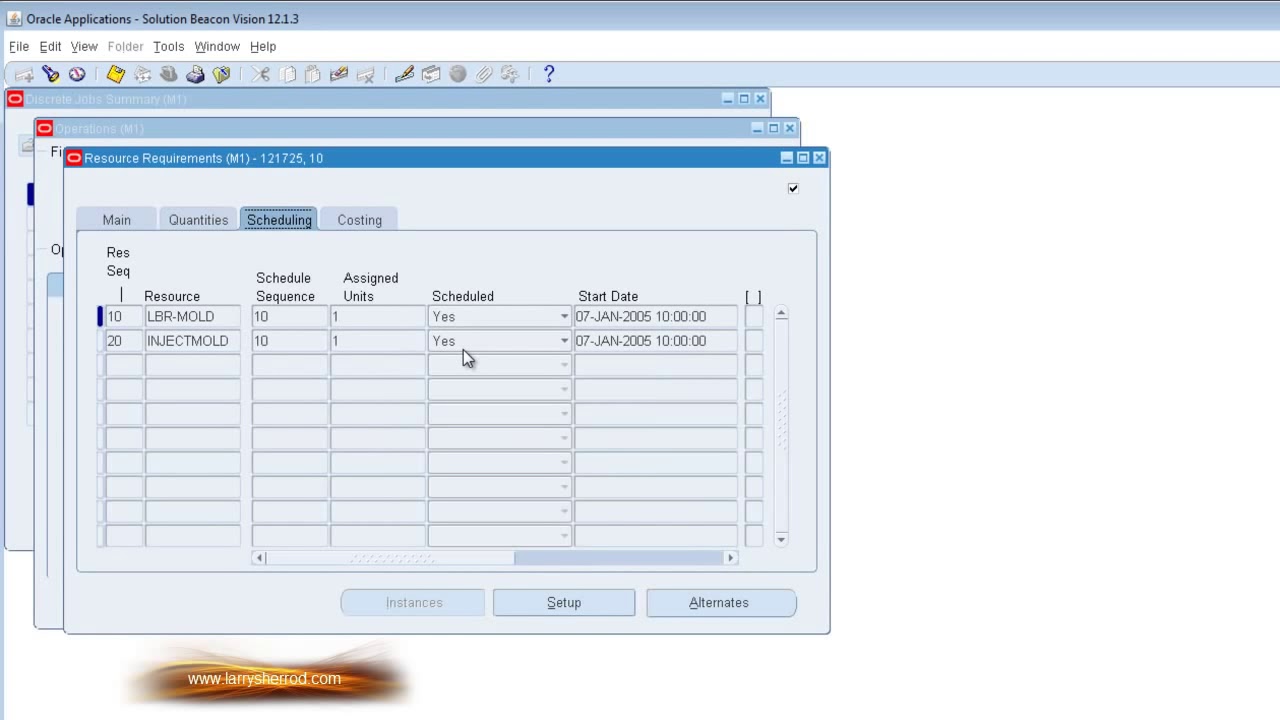Click the Alternates button

coord(721,603)
